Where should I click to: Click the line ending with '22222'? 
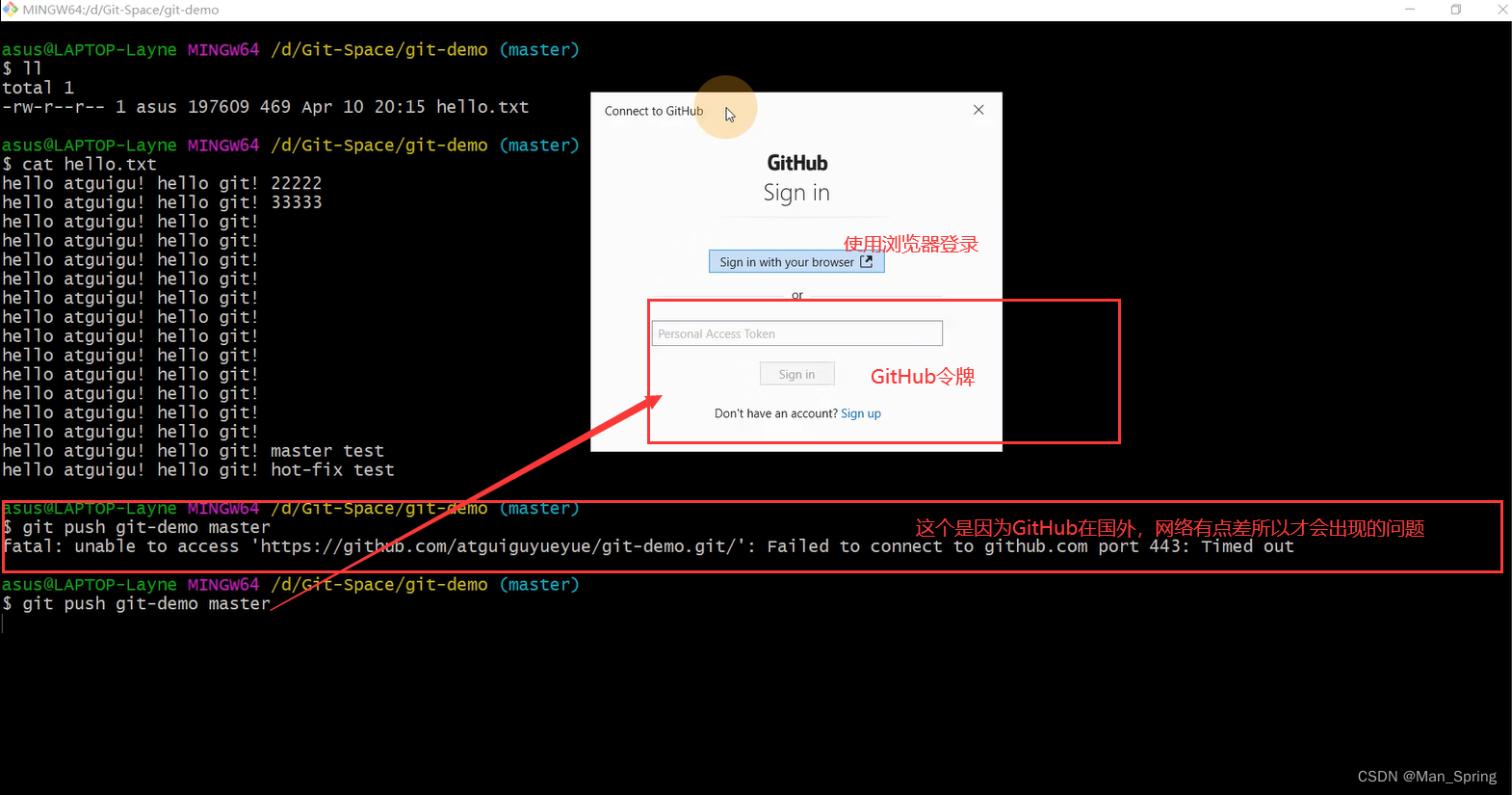coord(162,183)
